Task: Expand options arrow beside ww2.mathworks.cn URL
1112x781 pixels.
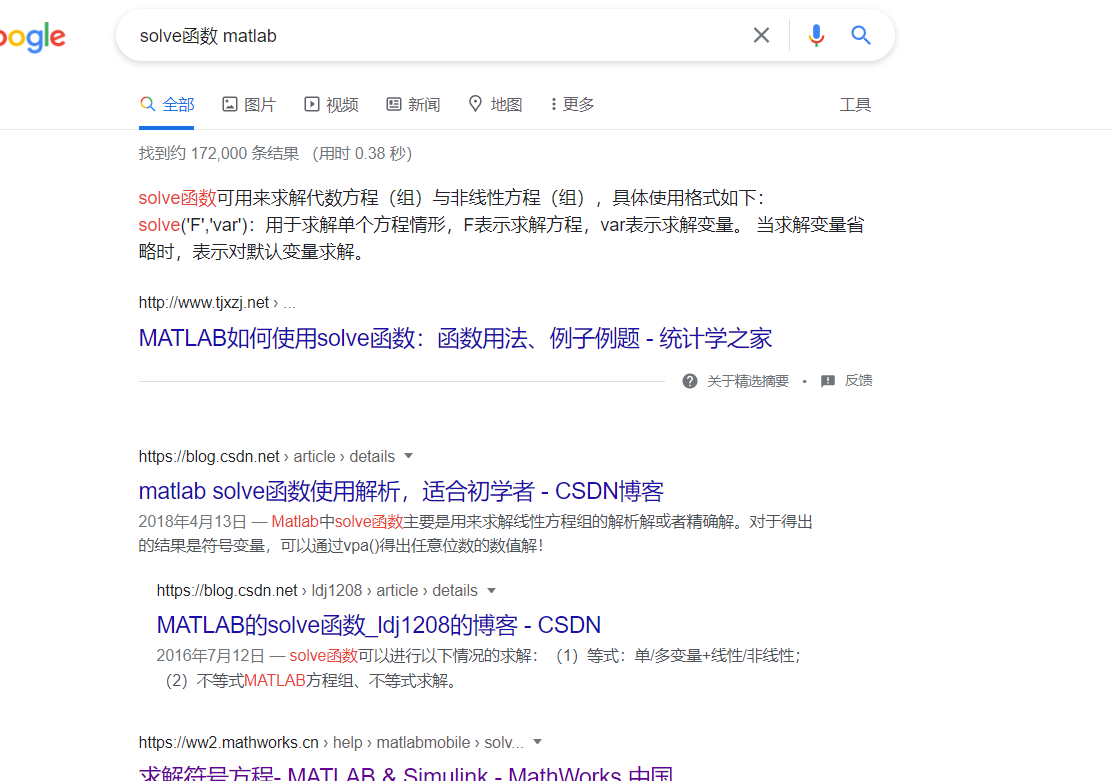Action: click(x=538, y=742)
